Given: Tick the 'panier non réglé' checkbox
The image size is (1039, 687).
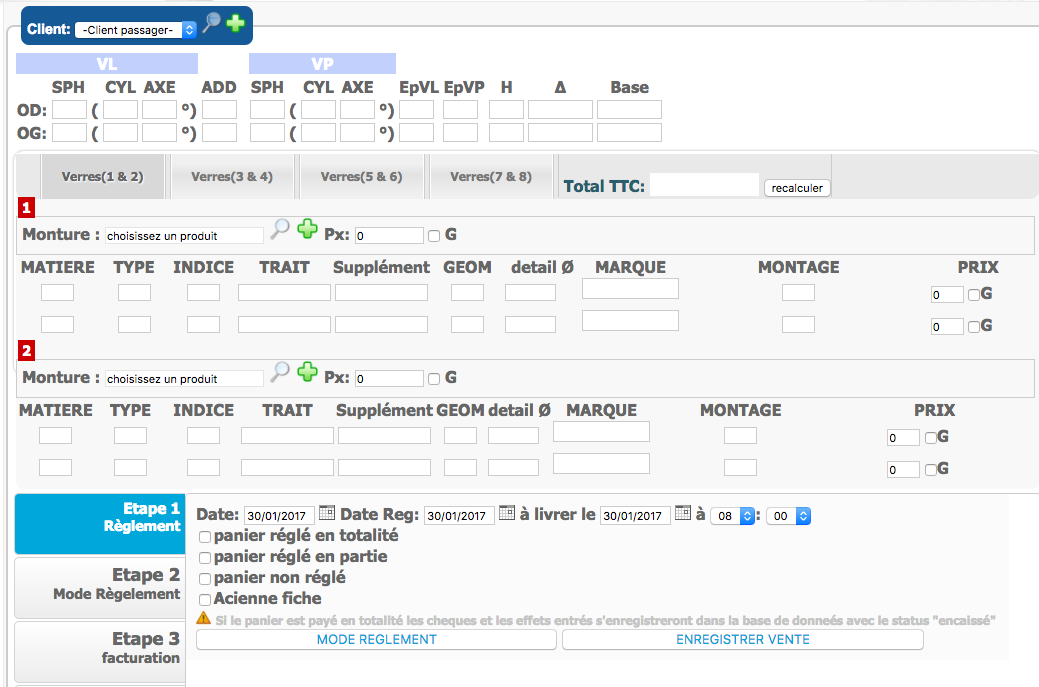Looking at the screenshot, I should point(205,578).
